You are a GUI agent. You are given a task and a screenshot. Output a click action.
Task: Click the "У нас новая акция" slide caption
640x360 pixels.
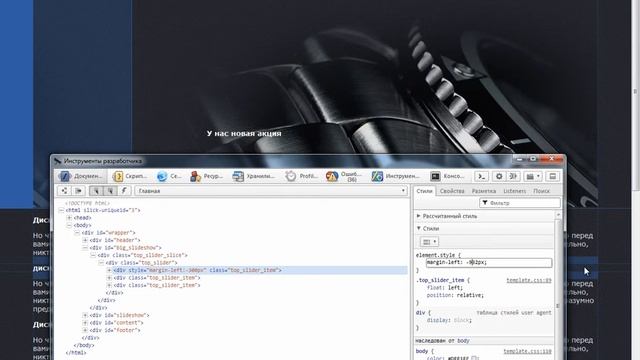(x=244, y=133)
